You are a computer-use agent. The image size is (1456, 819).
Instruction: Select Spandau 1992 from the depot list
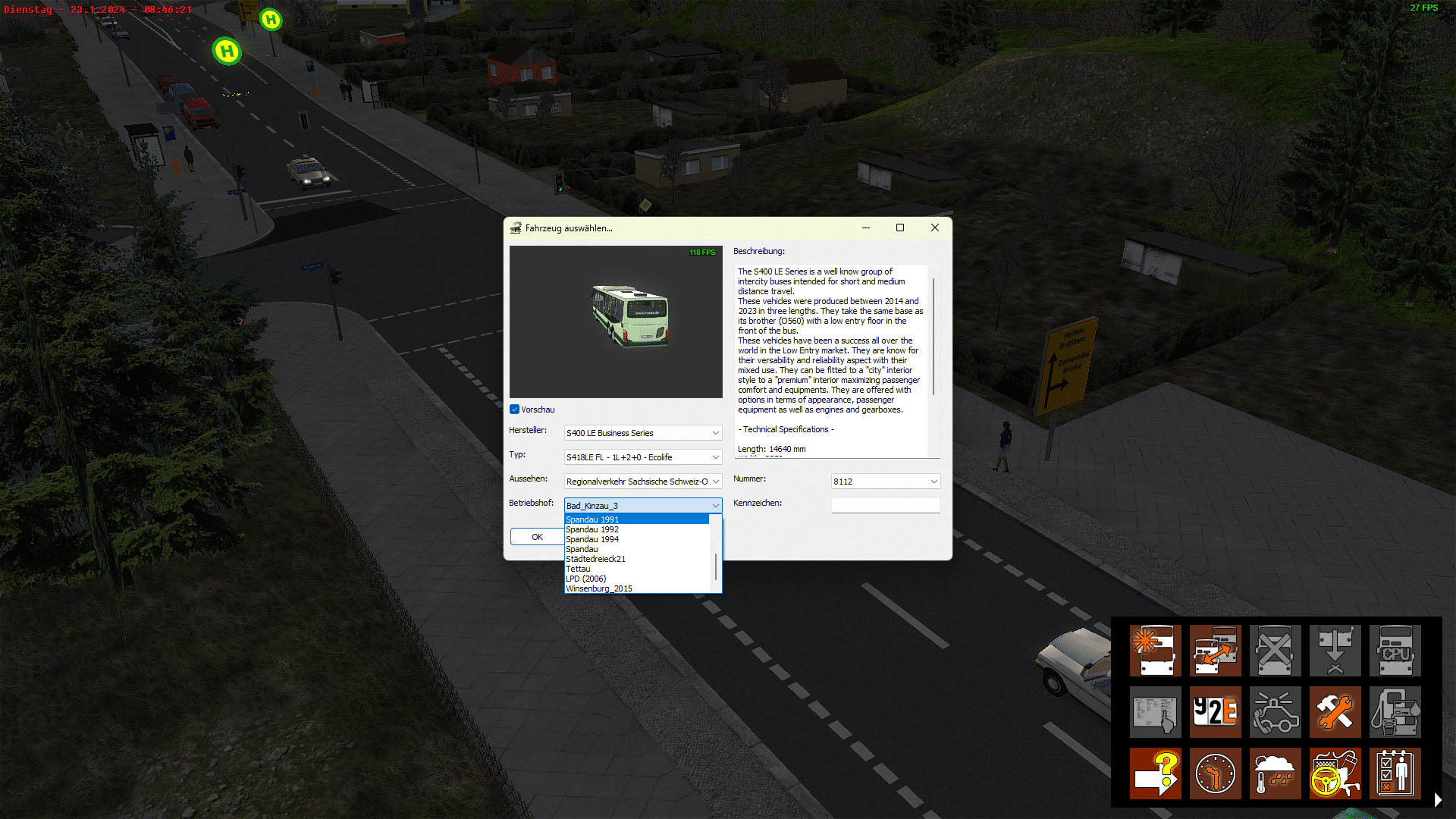click(592, 529)
